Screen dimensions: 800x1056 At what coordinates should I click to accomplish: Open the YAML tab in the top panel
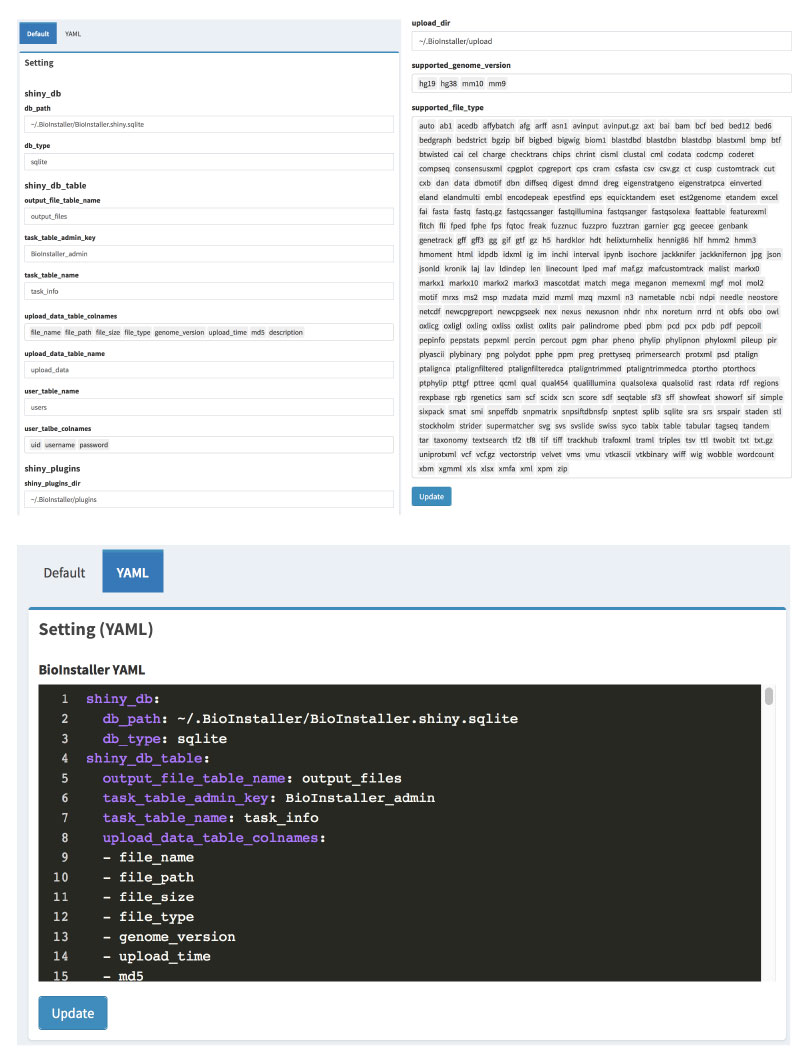click(73, 34)
